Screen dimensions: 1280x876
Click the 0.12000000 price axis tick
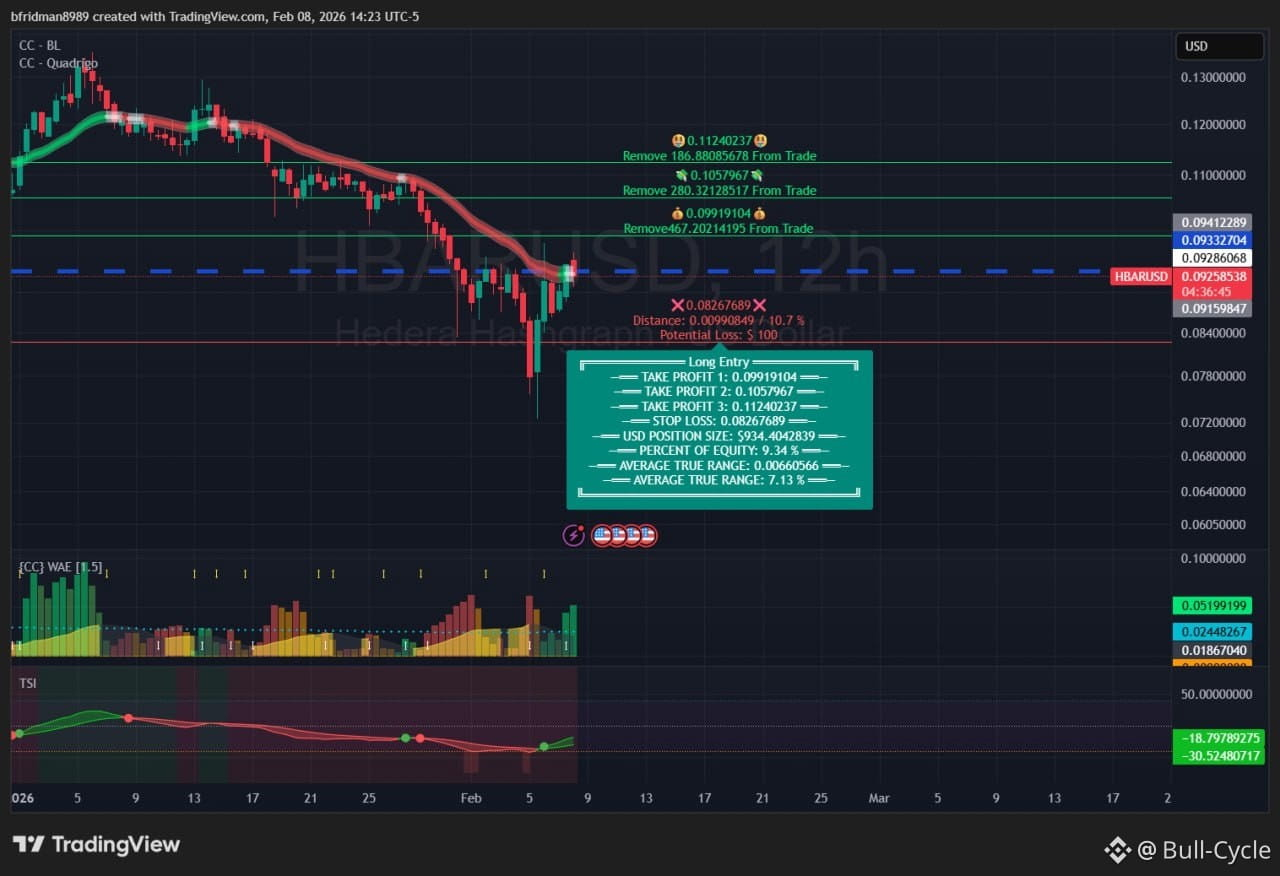coord(1213,125)
